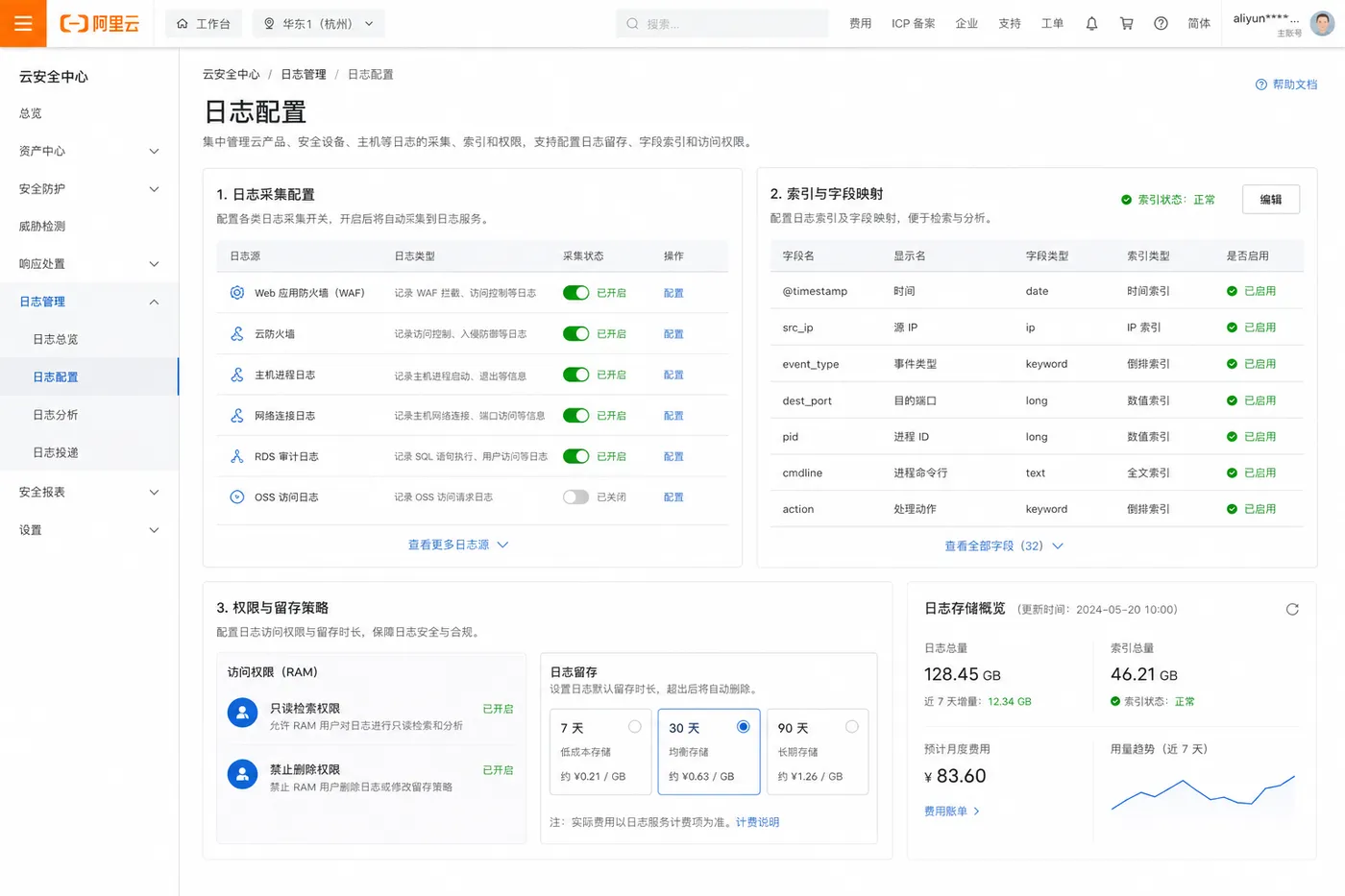Turn off the RDS 审计日志 toggle
This screenshot has height=896, width=1345.
click(x=575, y=456)
